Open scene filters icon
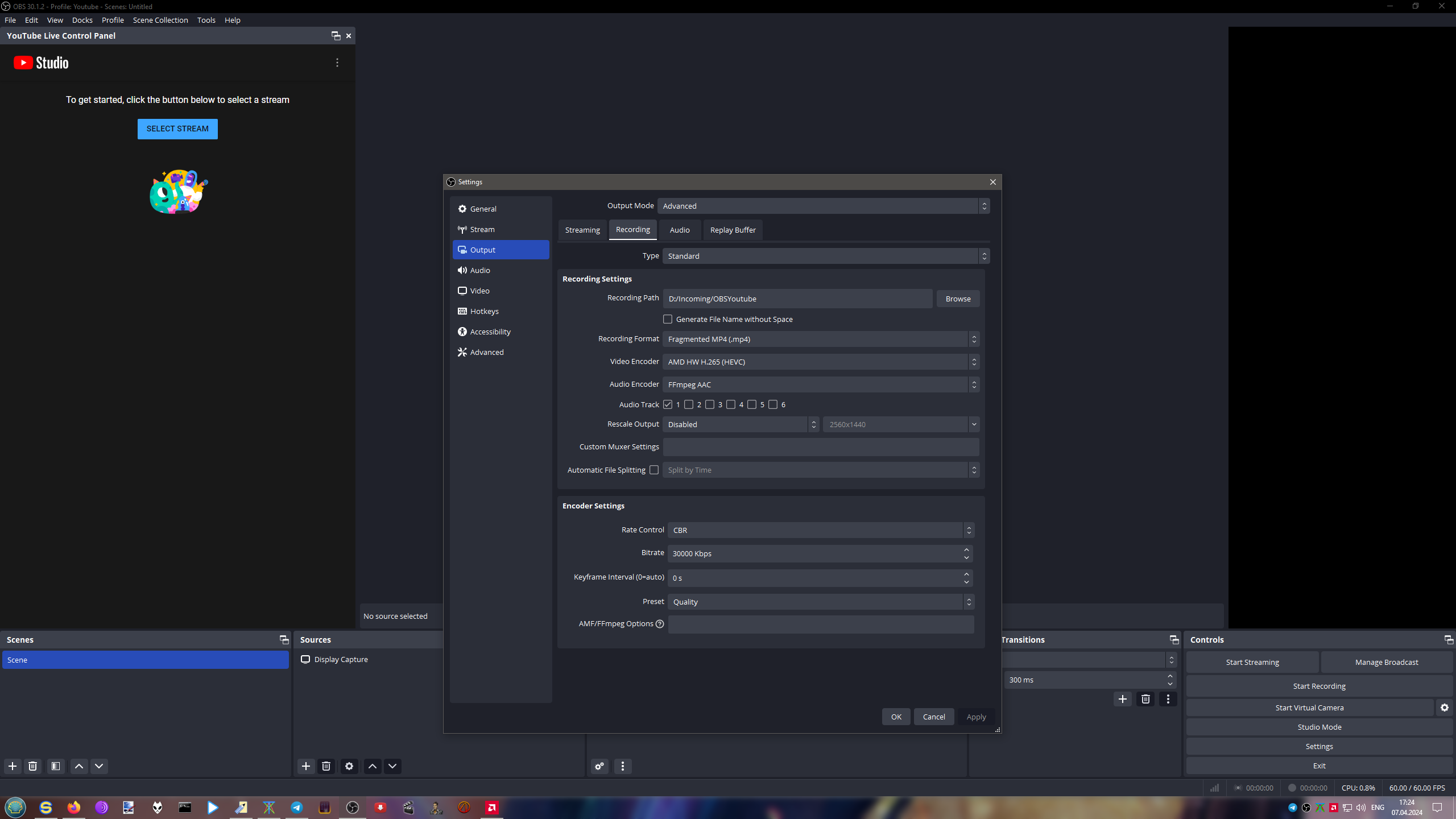The height and width of the screenshot is (819, 1456). [x=56, y=766]
